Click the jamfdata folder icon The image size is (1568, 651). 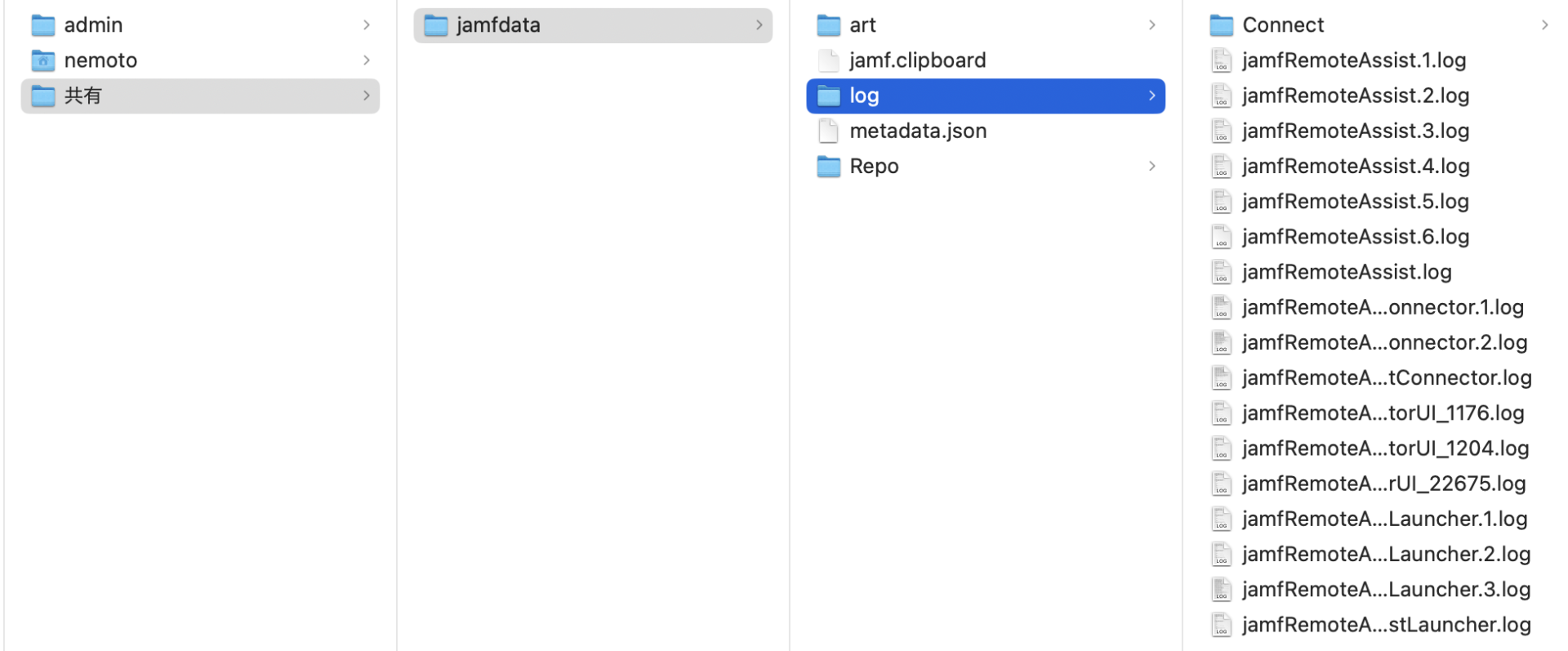pyautogui.click(x=435, y=25)
